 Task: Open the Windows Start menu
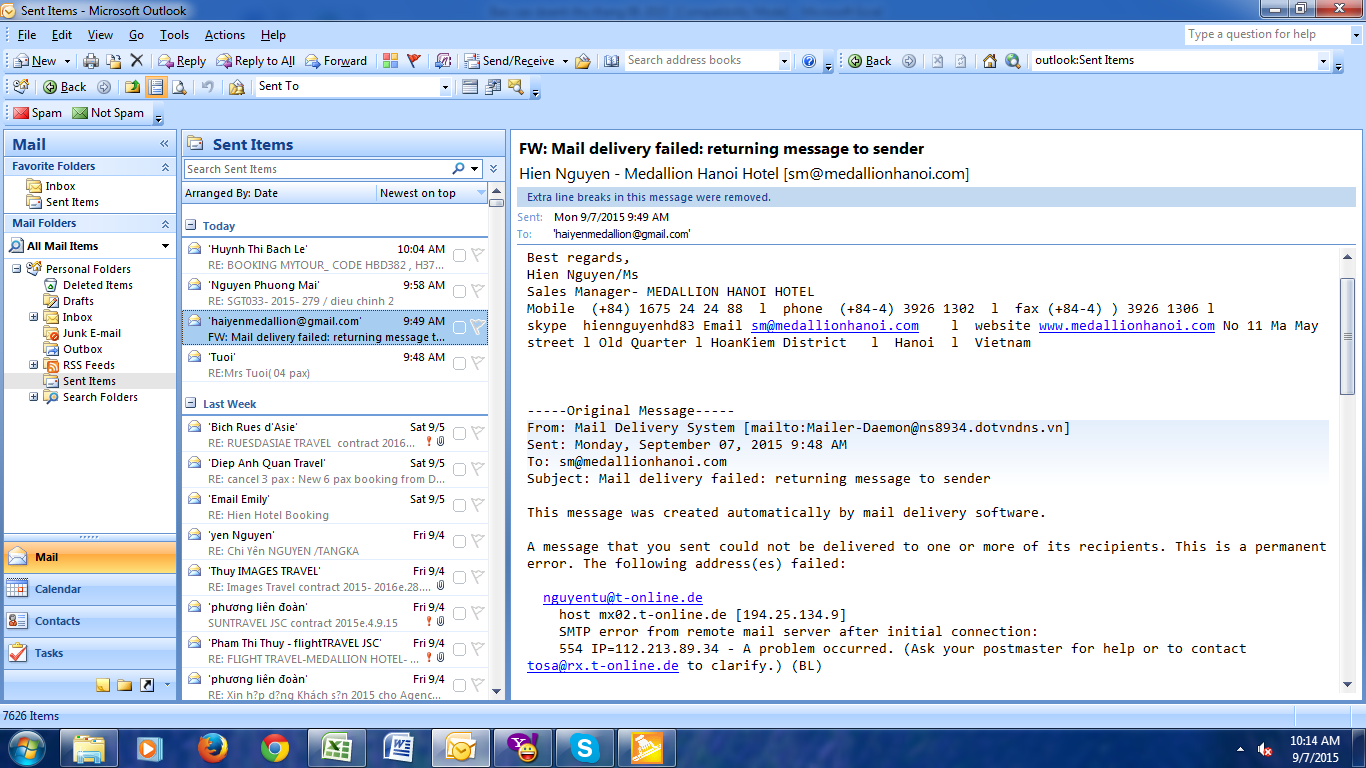tap(27, 748)
